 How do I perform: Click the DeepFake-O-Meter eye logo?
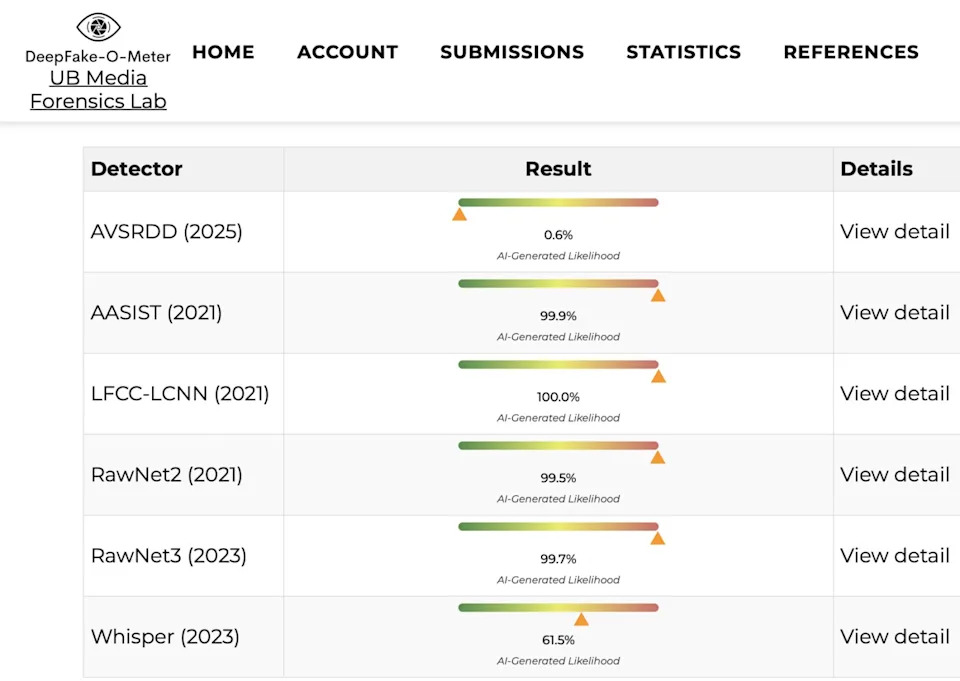[97, 27]
